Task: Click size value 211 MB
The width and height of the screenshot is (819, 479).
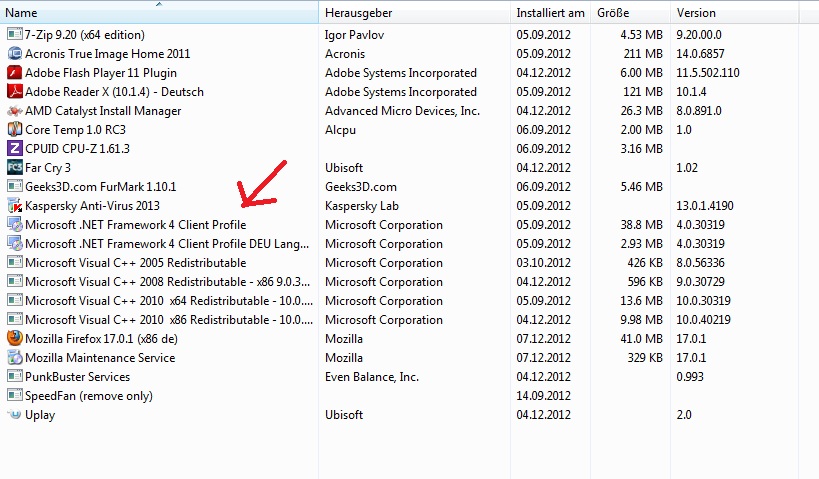Action: (643, 54)
